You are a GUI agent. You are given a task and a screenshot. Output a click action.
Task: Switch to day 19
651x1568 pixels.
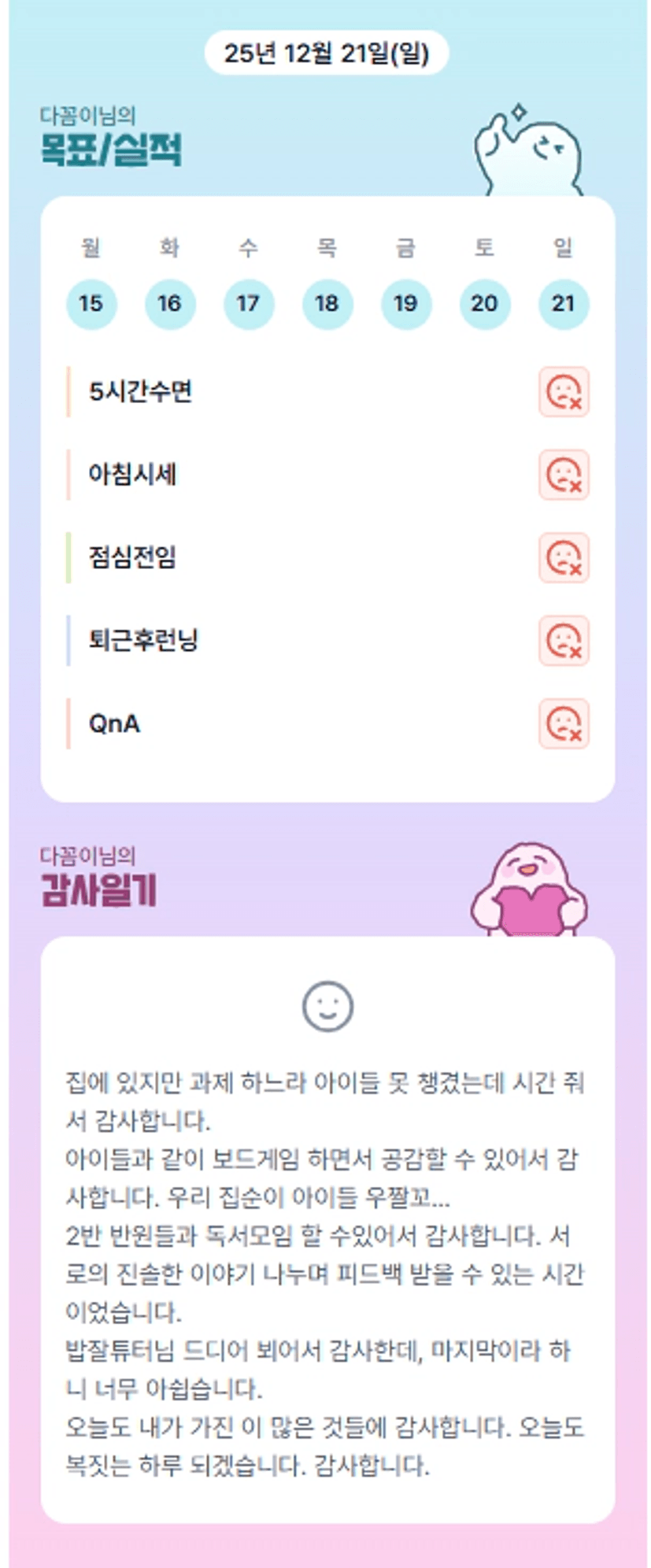[406, 304]
